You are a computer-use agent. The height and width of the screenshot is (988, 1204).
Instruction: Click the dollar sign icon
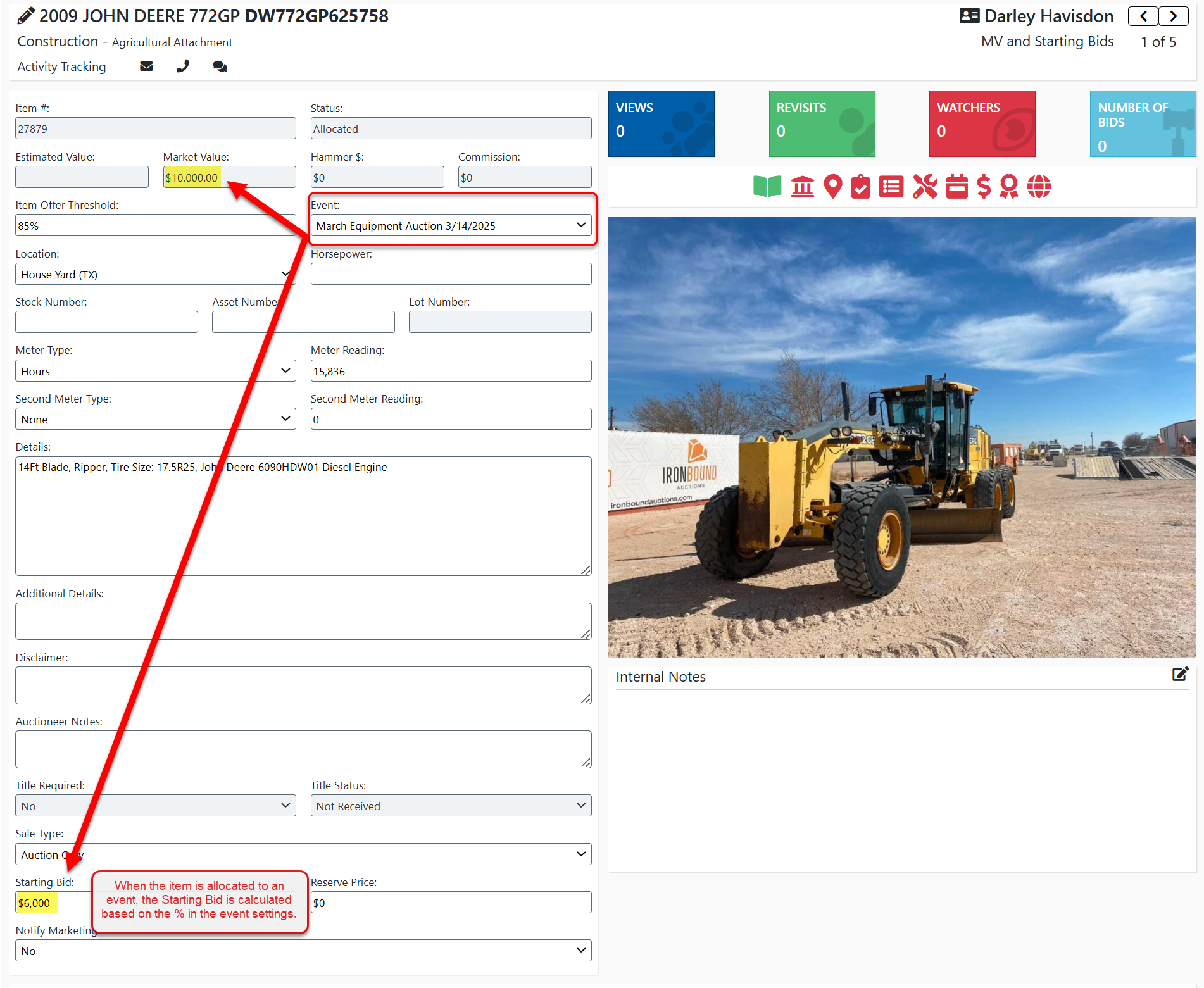984,187
